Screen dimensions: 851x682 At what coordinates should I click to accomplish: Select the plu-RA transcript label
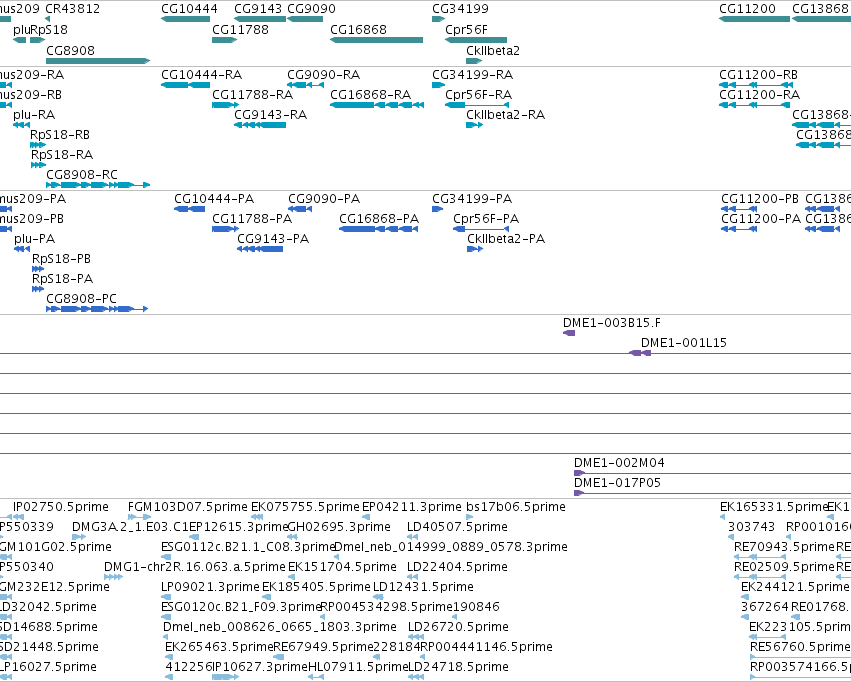[x=34, y=114]
